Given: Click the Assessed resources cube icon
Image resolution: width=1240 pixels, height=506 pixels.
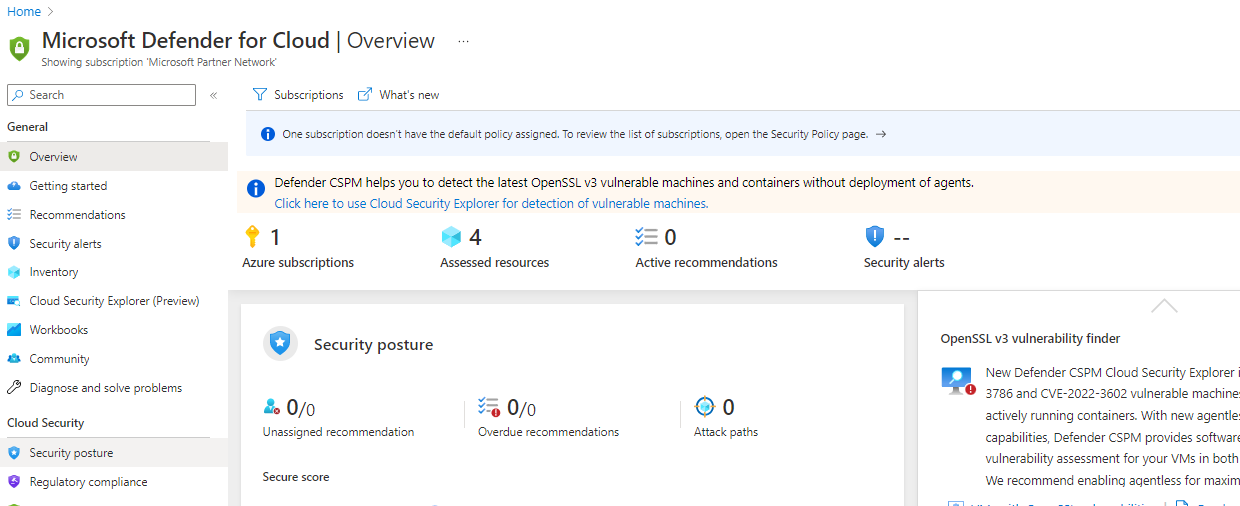Looking at the screenshot, I should 452,237.
